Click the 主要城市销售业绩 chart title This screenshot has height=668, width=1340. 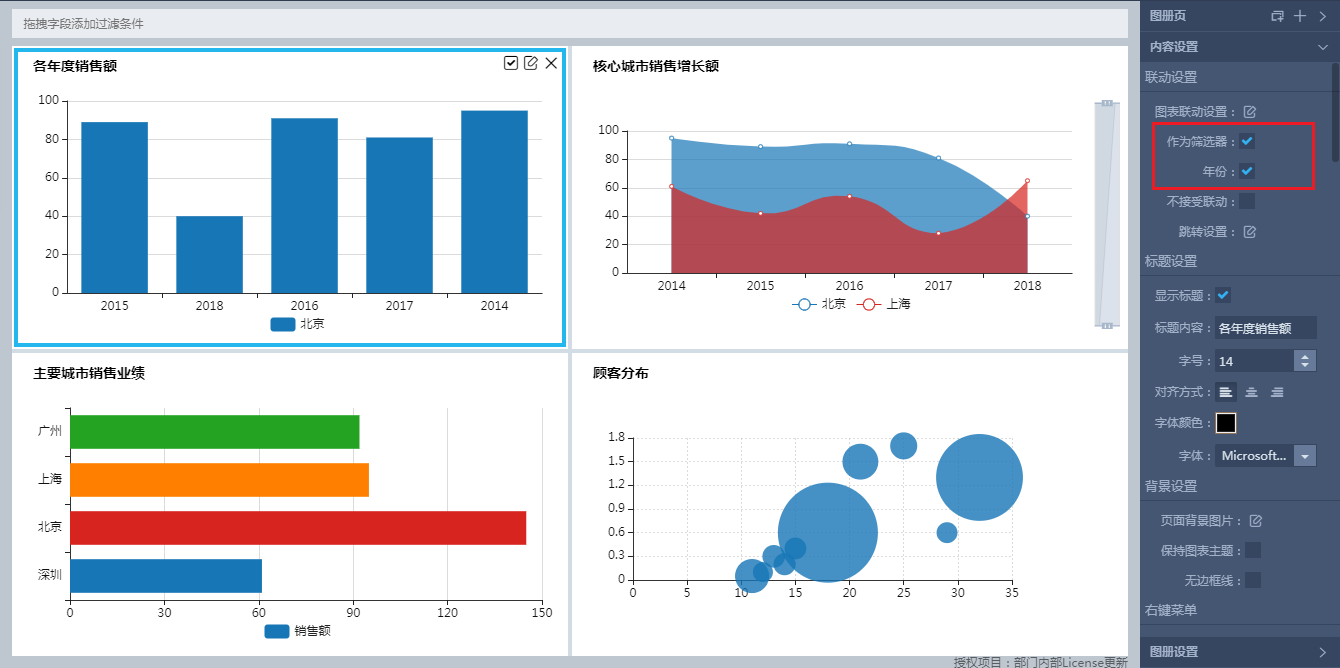point(89,373)
